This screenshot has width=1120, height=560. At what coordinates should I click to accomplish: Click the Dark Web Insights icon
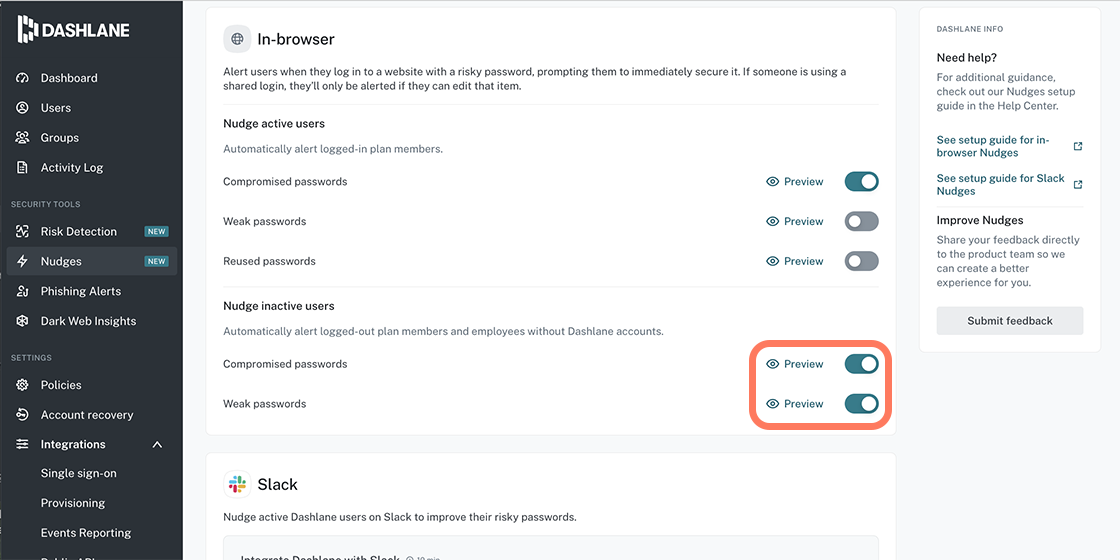point(22,321)
